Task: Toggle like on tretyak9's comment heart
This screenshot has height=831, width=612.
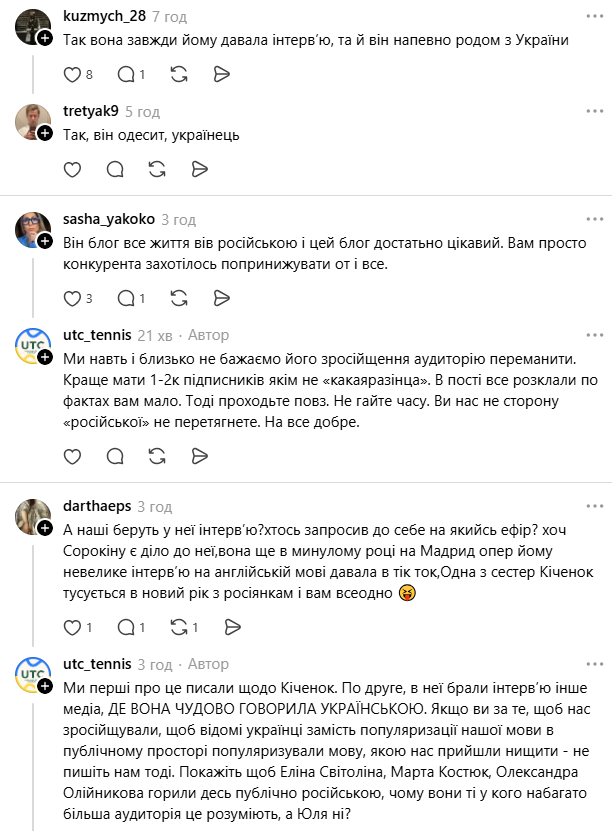Action: pos(71,170)
